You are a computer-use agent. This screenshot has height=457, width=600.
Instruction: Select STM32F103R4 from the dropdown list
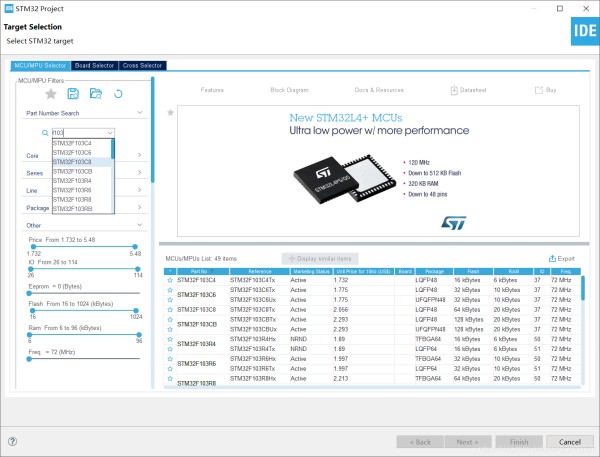click(82, 181)
